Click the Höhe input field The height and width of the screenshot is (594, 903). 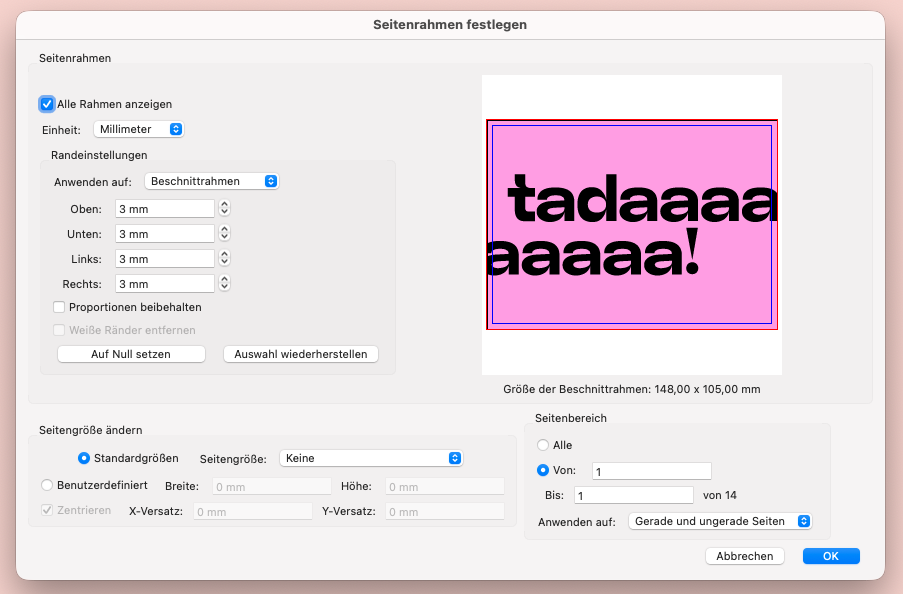coord(445,487)
